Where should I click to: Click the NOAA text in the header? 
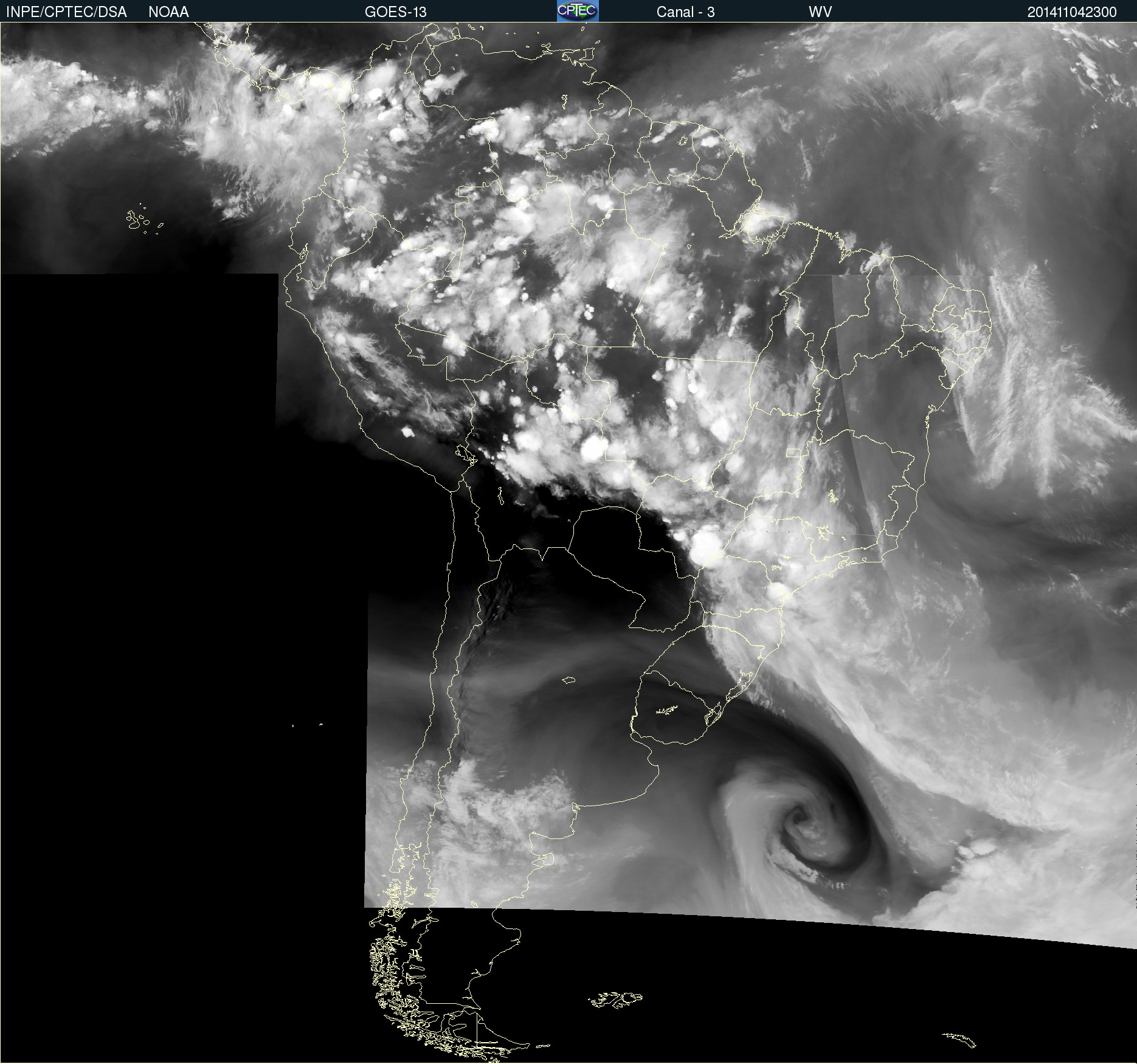click(x=168, y=12)
